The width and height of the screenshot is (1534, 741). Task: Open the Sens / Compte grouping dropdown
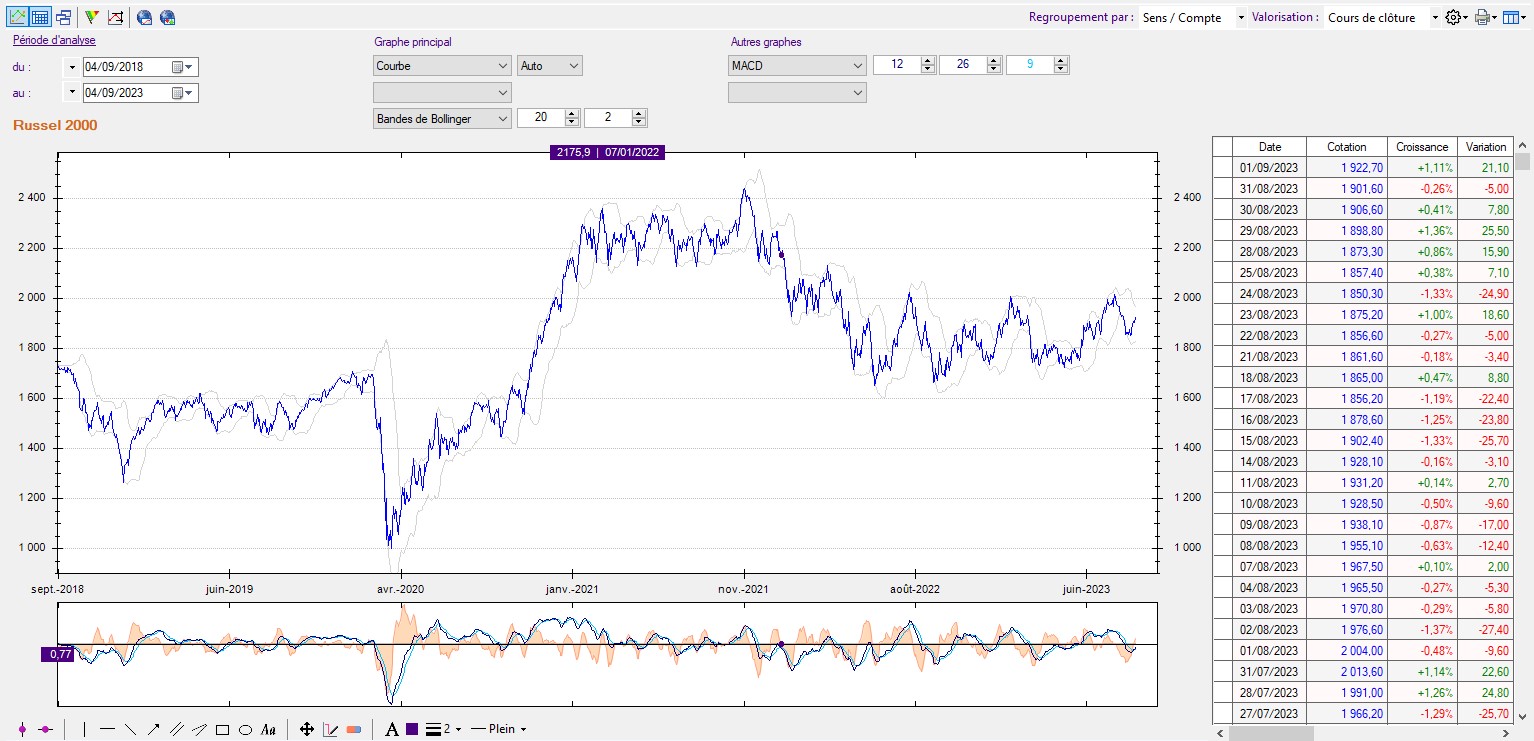click(x=1193, y=17)
